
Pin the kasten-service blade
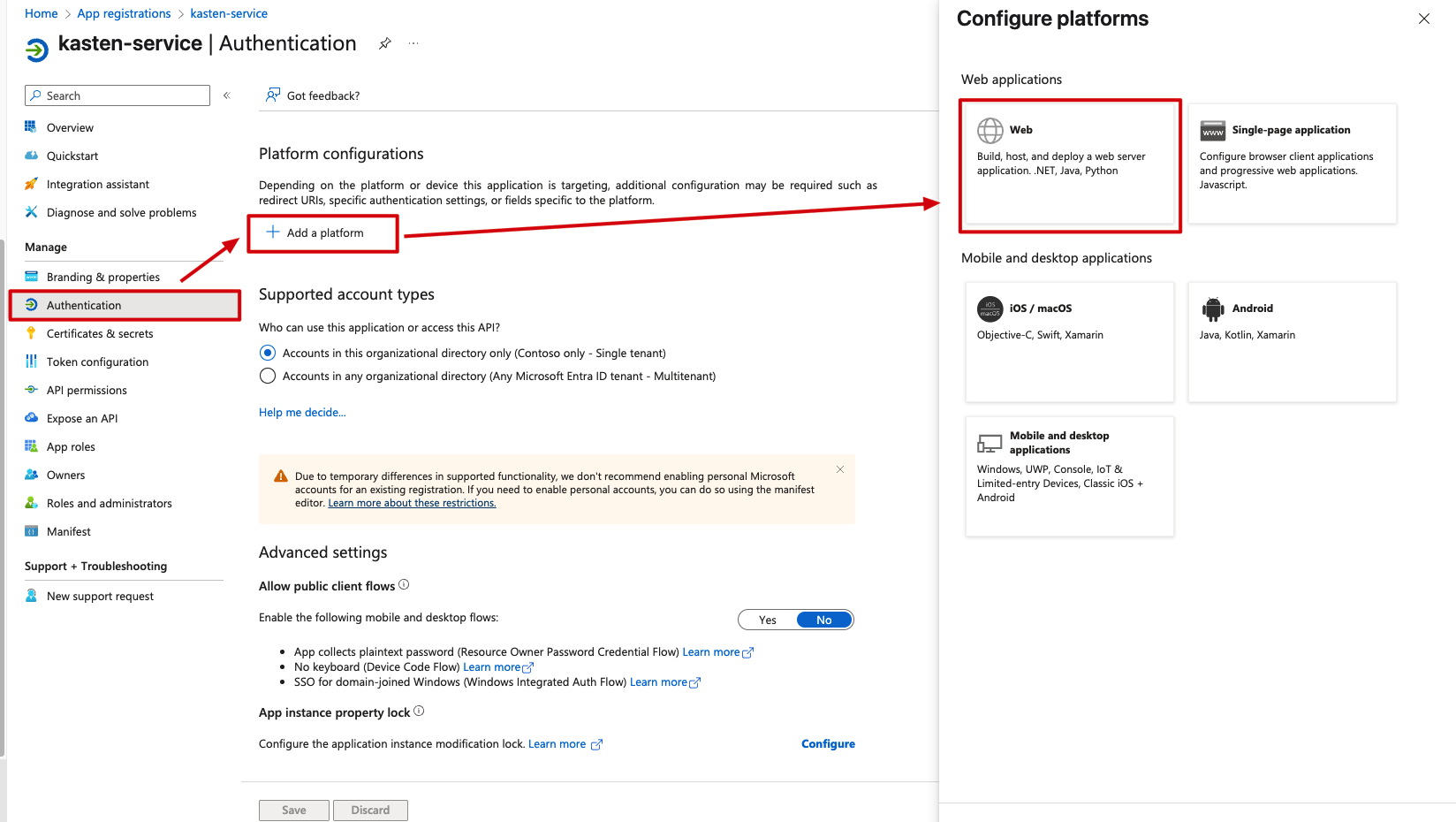tap(385, 43)
